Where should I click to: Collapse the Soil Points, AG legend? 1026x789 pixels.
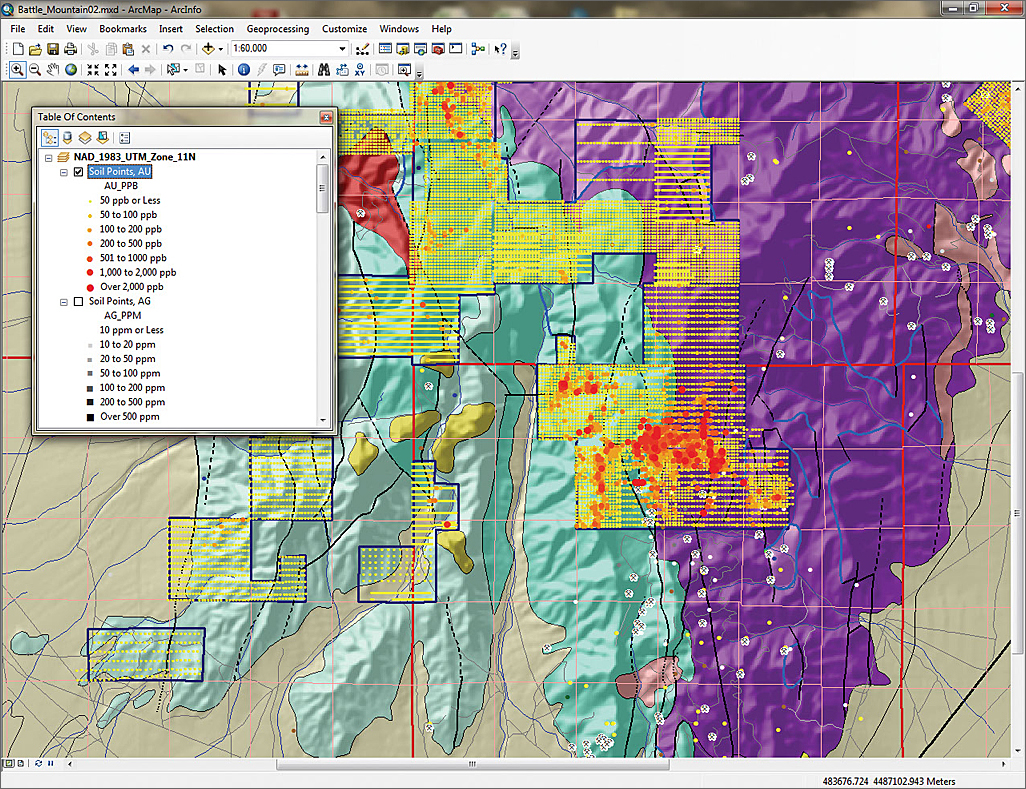(65, 301)
